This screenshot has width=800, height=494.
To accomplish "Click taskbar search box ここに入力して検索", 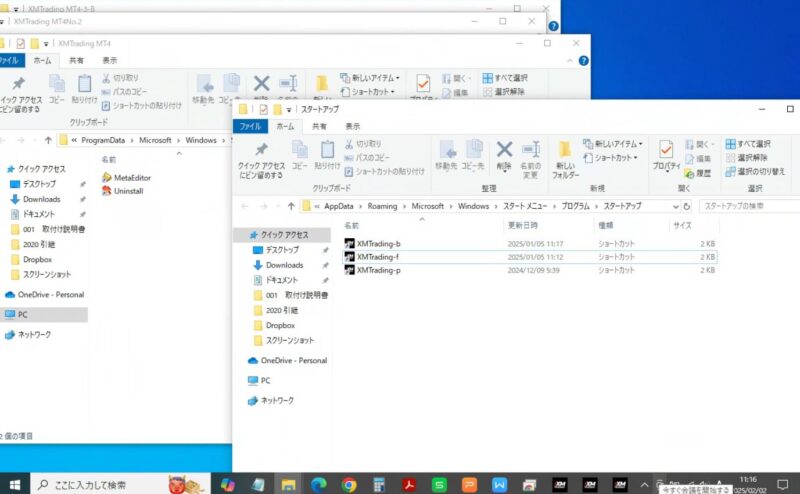I will coord(121,484).
